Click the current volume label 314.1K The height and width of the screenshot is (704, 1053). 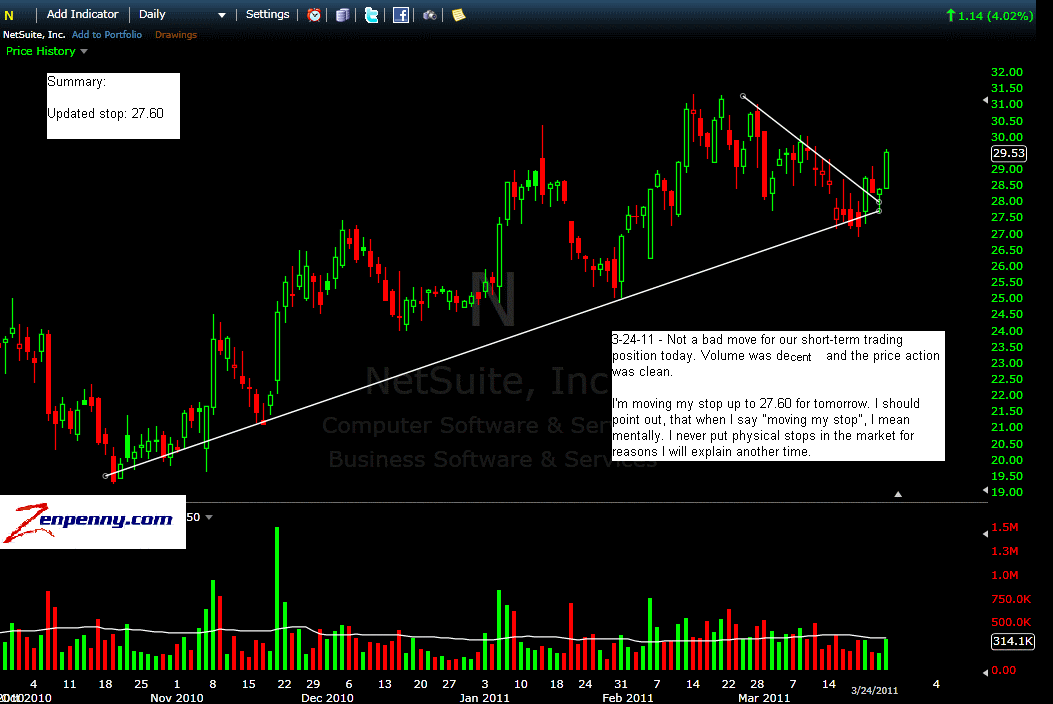pyautogui.click(x=1013, y=642)
